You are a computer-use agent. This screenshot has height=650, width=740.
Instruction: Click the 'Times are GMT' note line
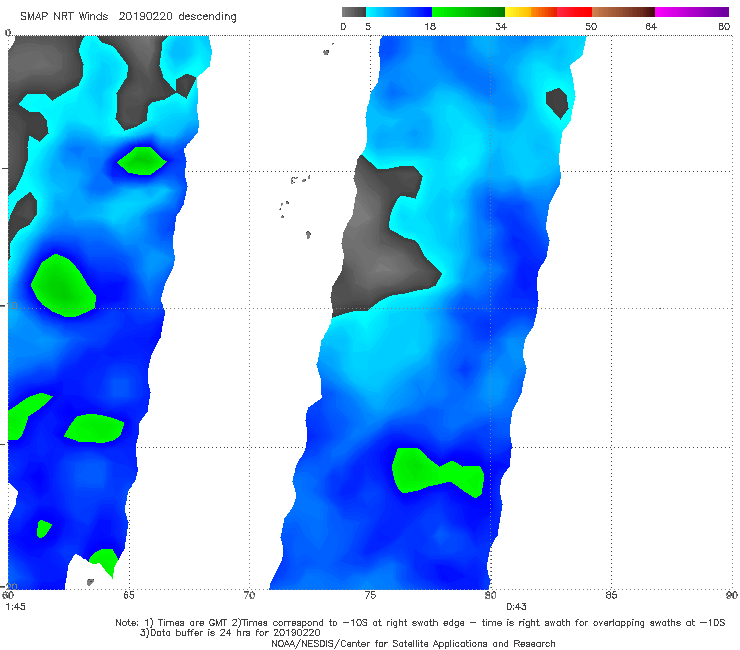click(420, 623)
